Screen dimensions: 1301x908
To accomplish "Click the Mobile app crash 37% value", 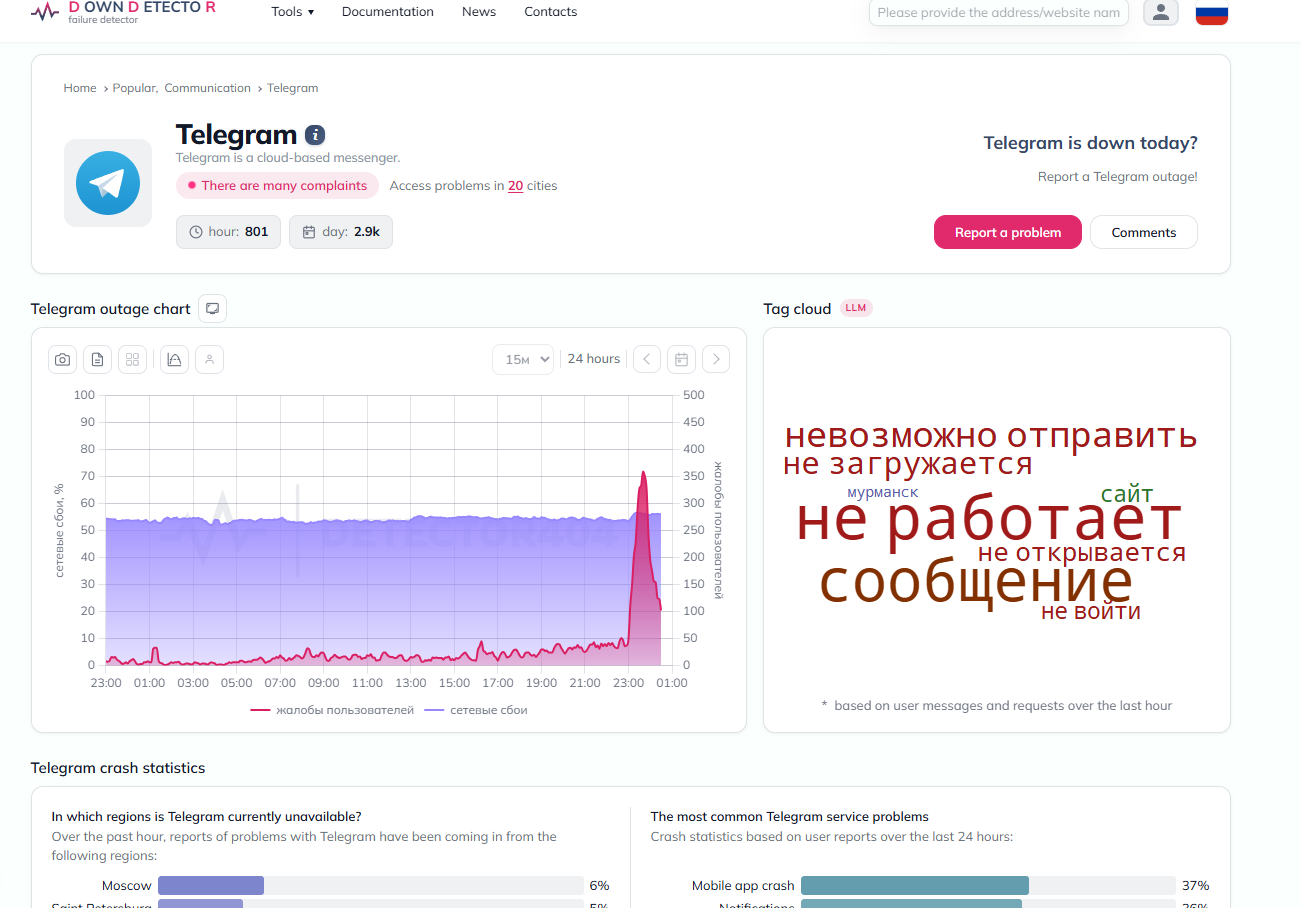I will click(x=1196, y=886).
